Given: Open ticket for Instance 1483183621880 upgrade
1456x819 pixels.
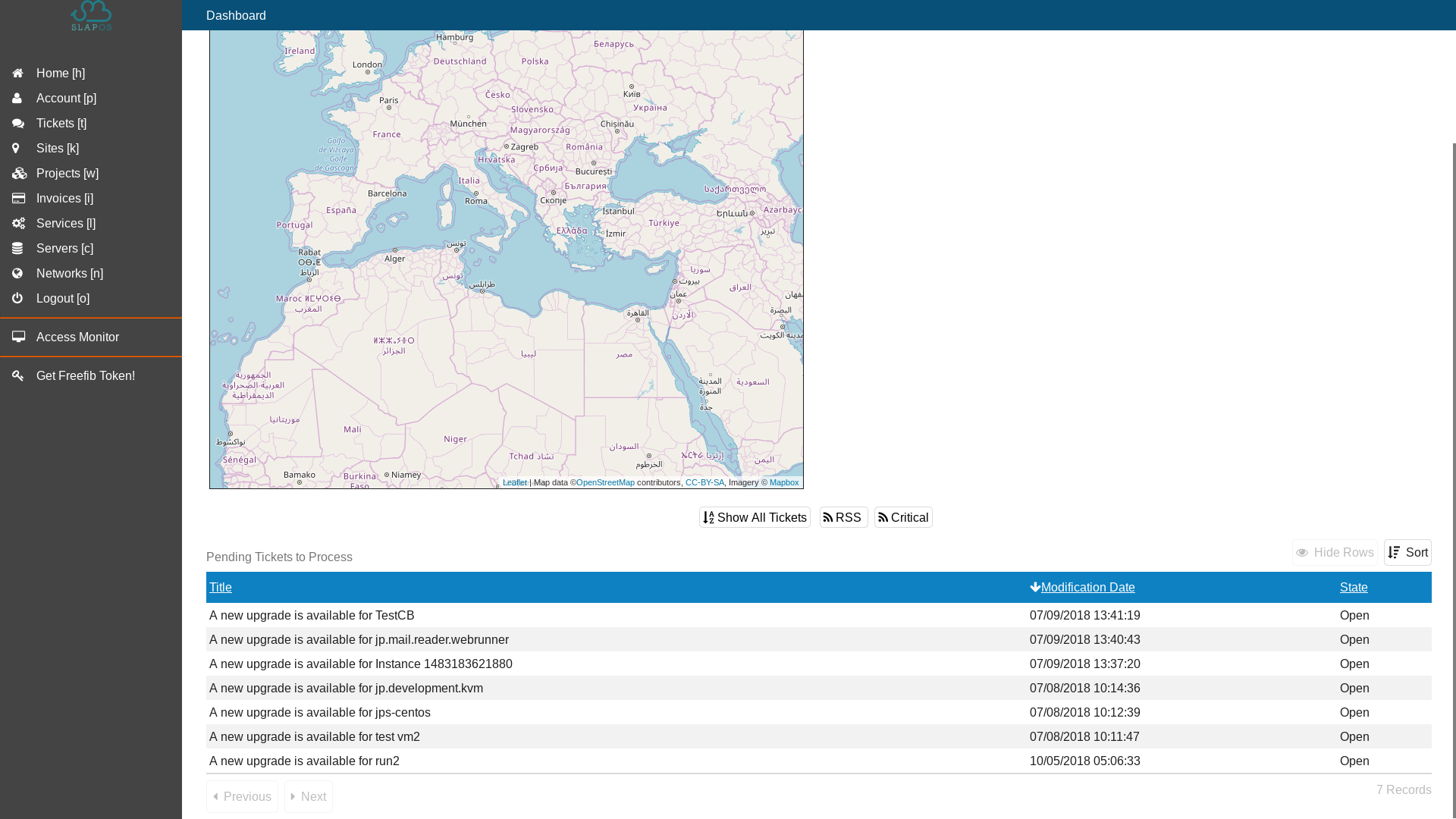Looking at the screenshot, I should click(361, 664).
